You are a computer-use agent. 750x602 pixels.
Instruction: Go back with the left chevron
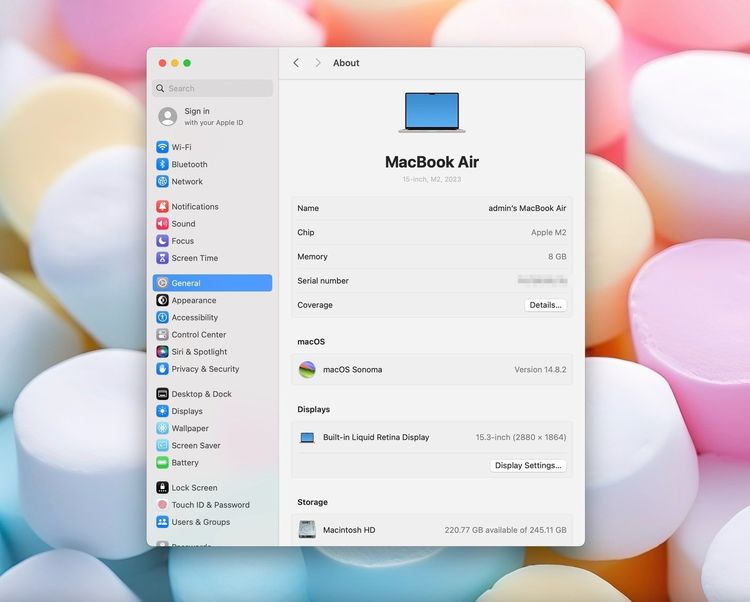296,63
